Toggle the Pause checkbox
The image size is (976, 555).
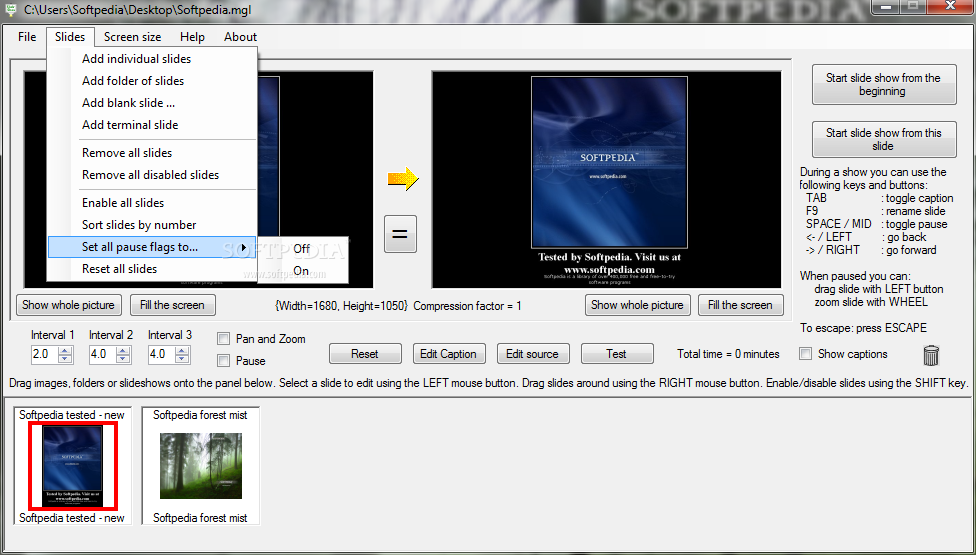tap(223, 361)
